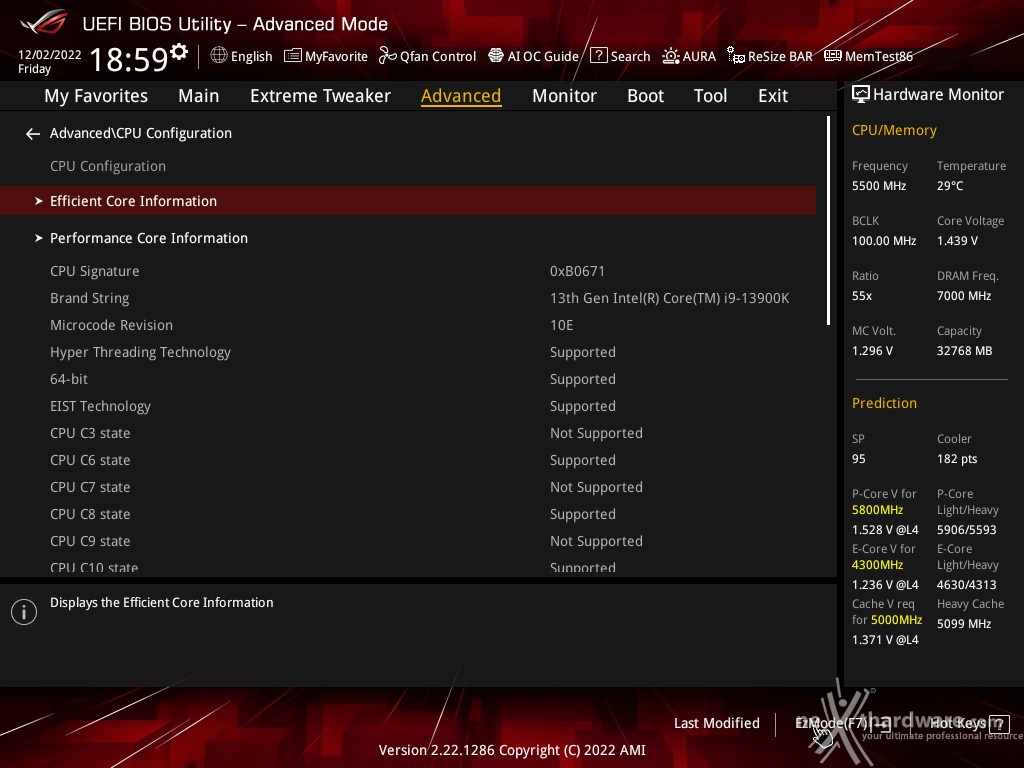The image size is (1024, 768).
Task: Click the Hot Keys button
Action: (x=970, y=724)
